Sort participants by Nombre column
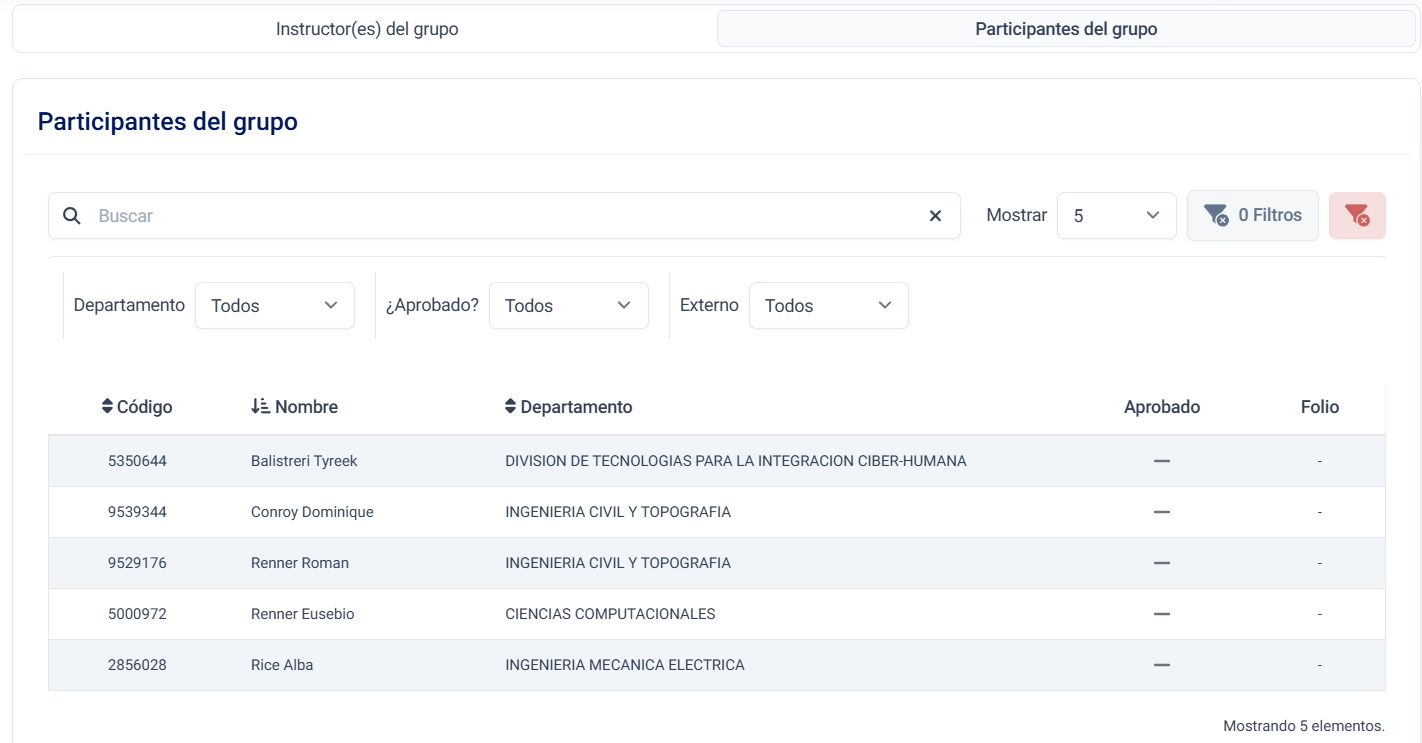The height and width of the screenshot is (743, 1422). click(294, 407)
